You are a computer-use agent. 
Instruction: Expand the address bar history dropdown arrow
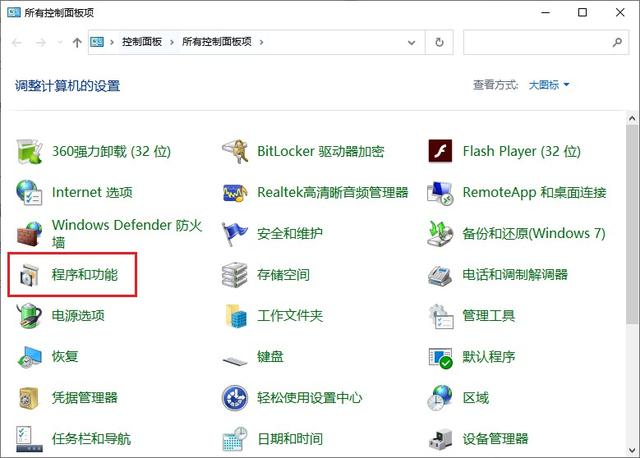[411, 42]
